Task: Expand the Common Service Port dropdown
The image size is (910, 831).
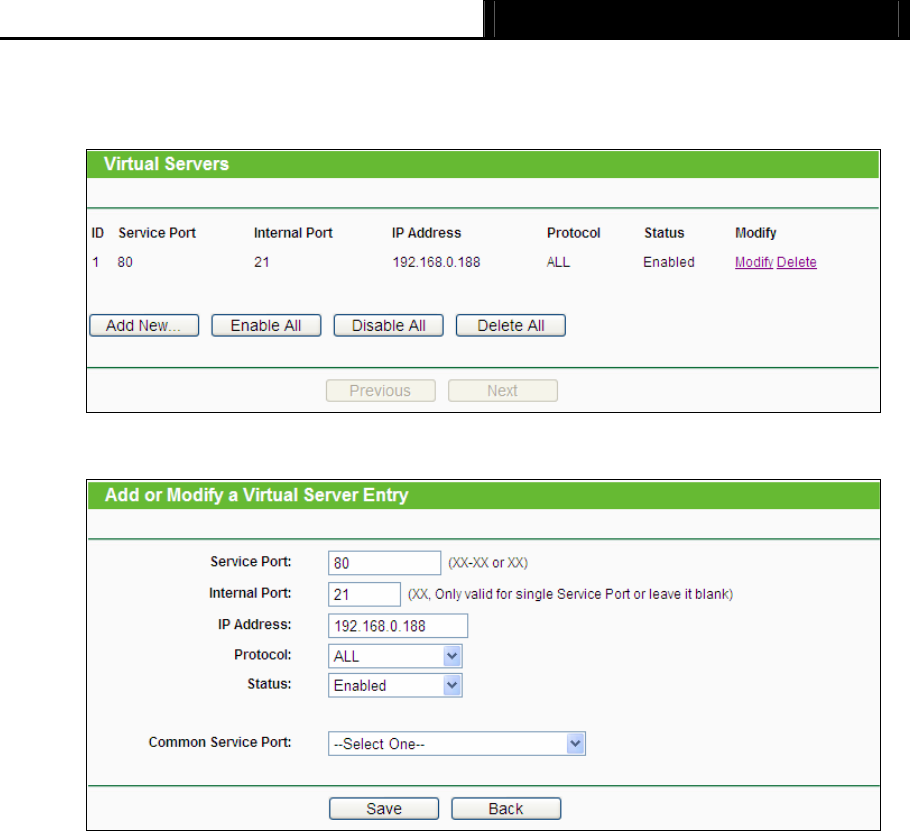Action: [457, 744]
